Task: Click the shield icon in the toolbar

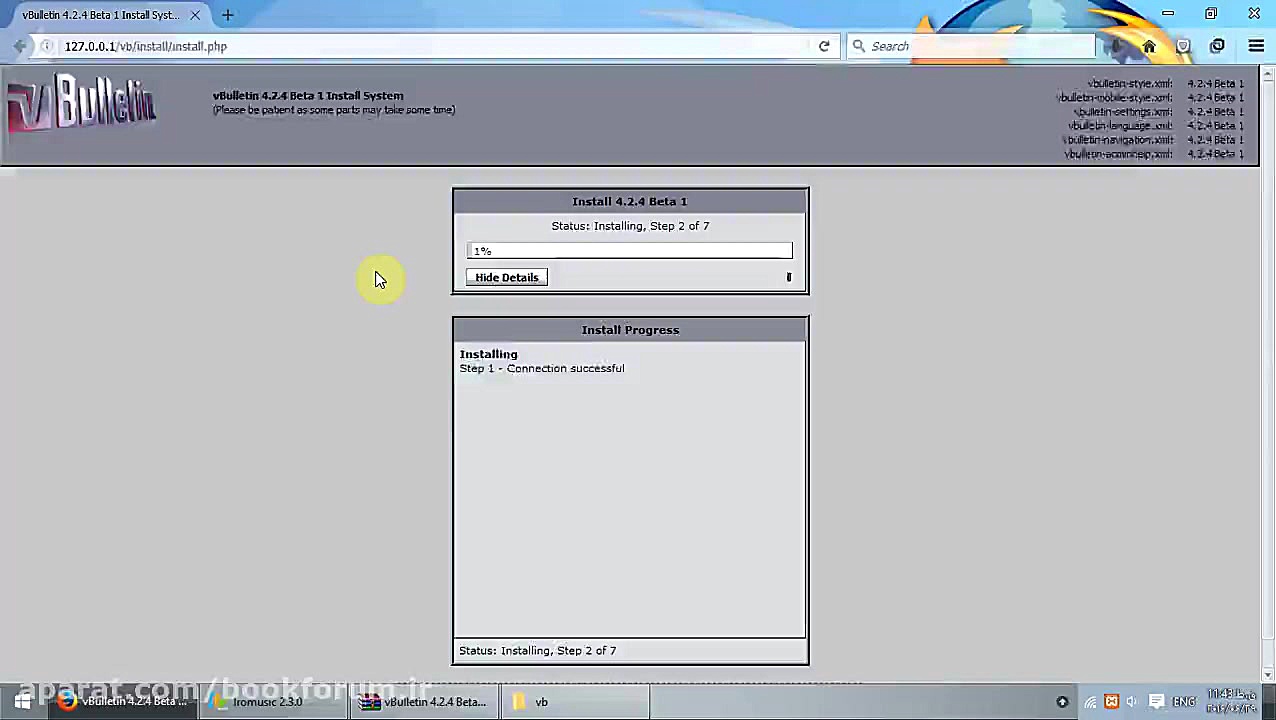Action: [x=1183, y=46]
